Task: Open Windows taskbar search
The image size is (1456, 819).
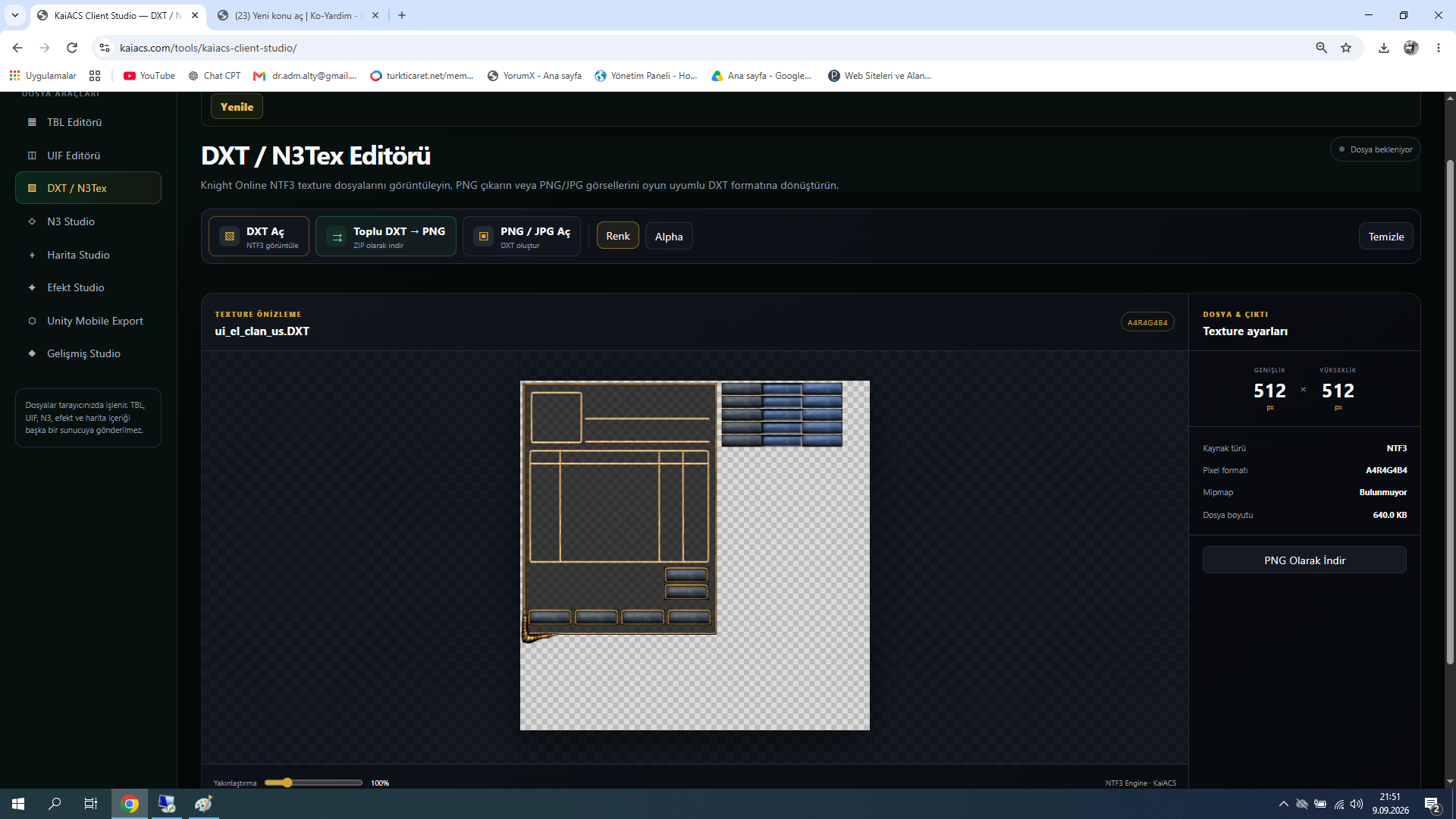Action: click(x=55, y=804)
